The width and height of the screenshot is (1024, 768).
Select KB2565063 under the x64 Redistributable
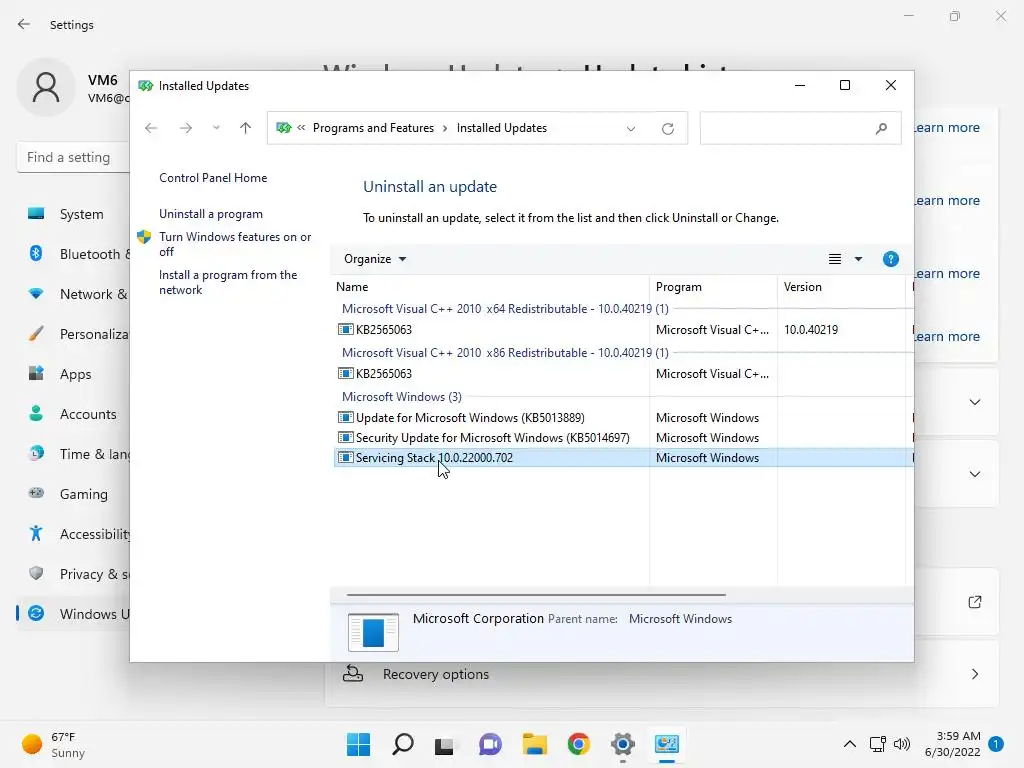383,330
